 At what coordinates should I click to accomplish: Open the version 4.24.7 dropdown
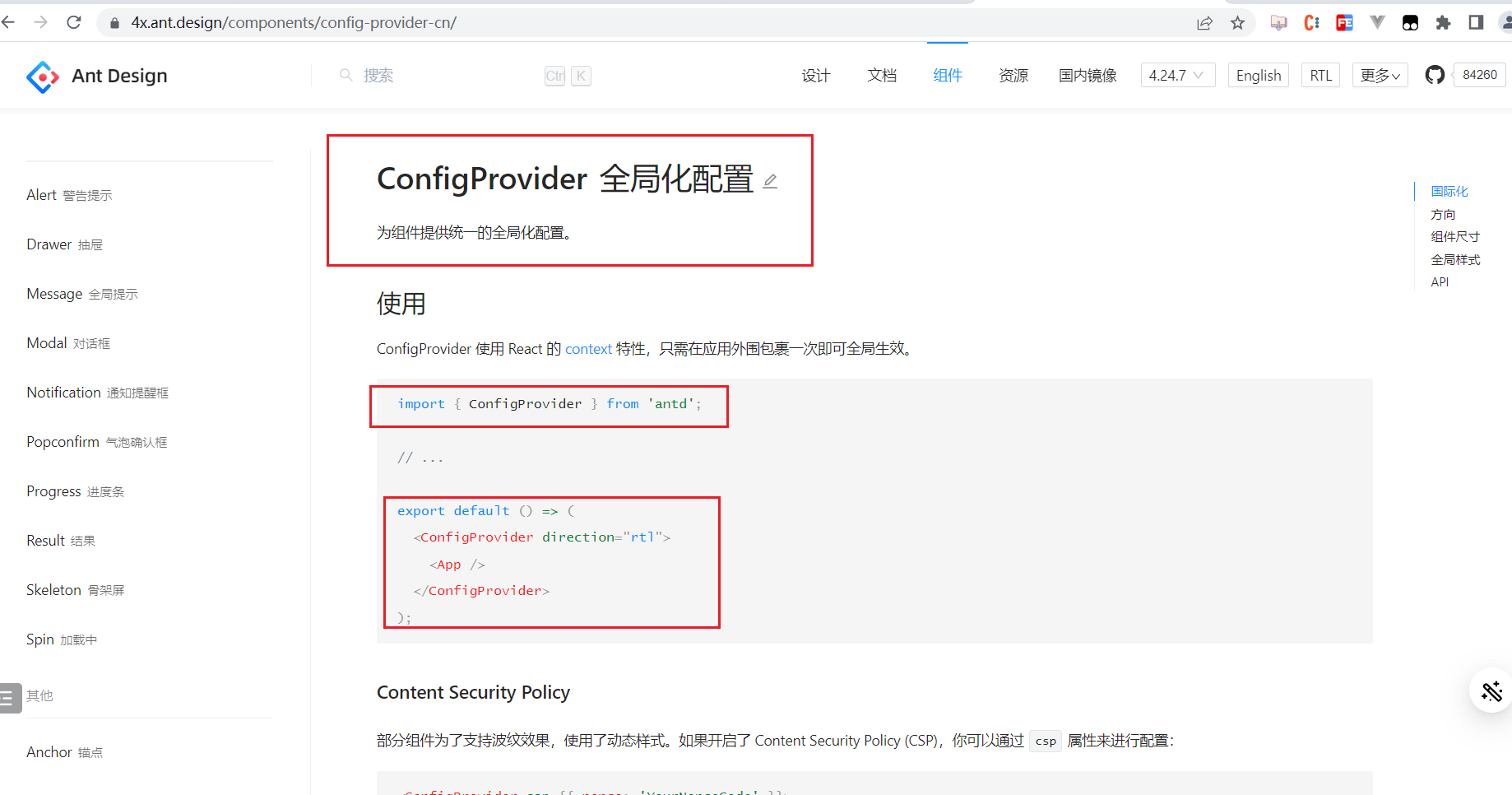pyautogui.click(x=1177, y=75)
